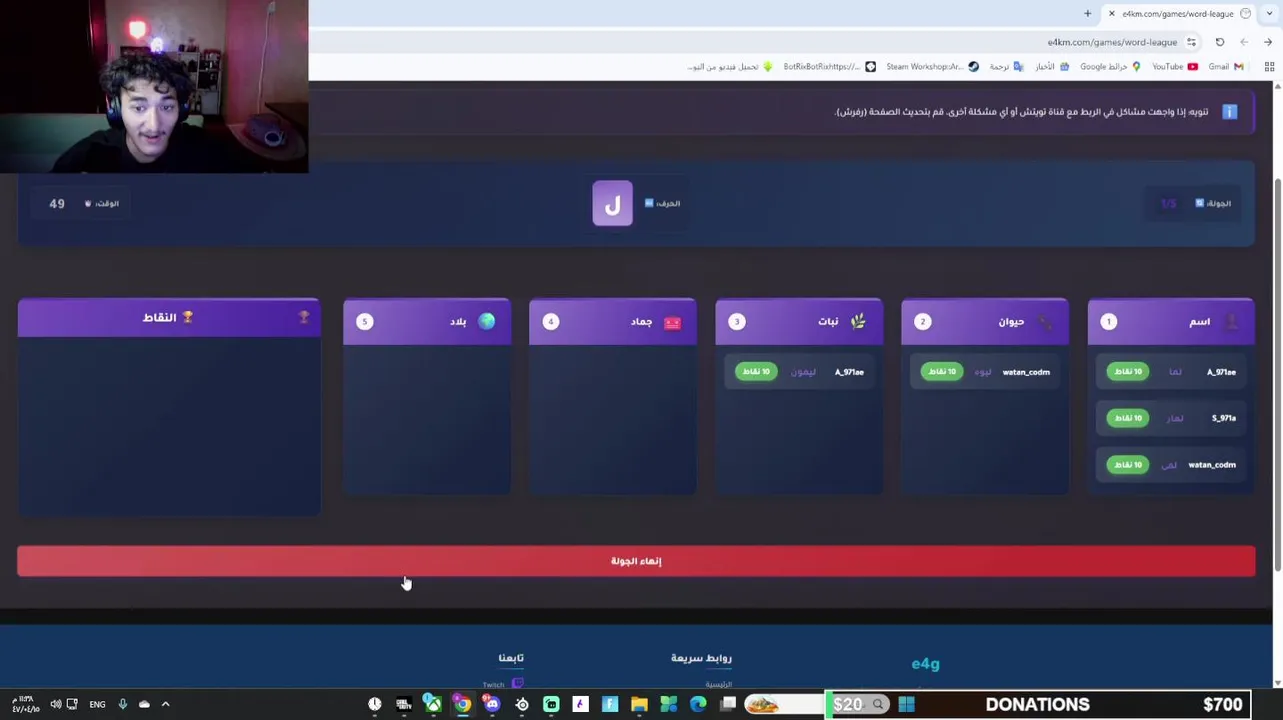Select the word ليمون in نبات column

(x=803, y=372)
